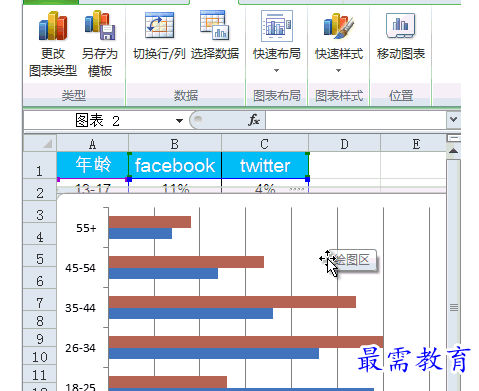Click the fx insert function button

(x=254, y=120)
